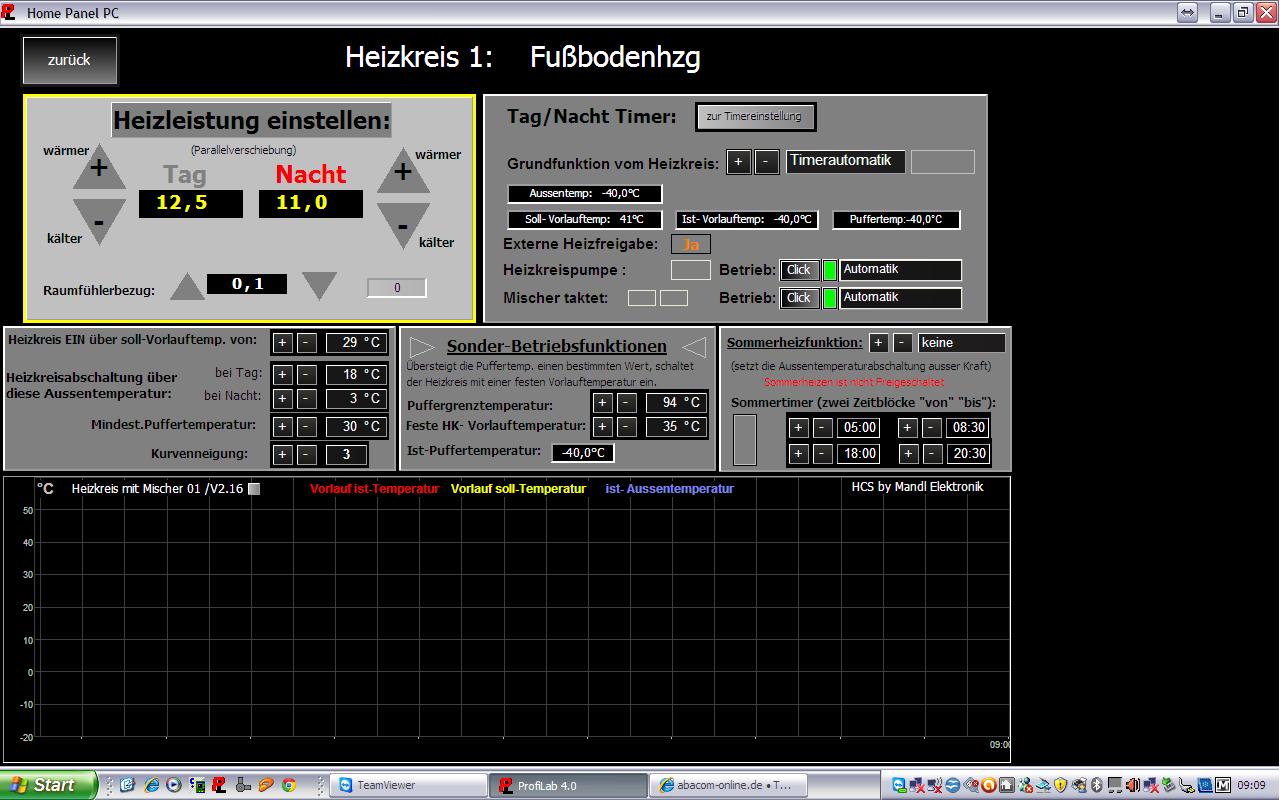Viewport: 1280px width, 800px height.
Task: Click the orange quick launch icon before Chrome
Action: [x=266, y=785]
